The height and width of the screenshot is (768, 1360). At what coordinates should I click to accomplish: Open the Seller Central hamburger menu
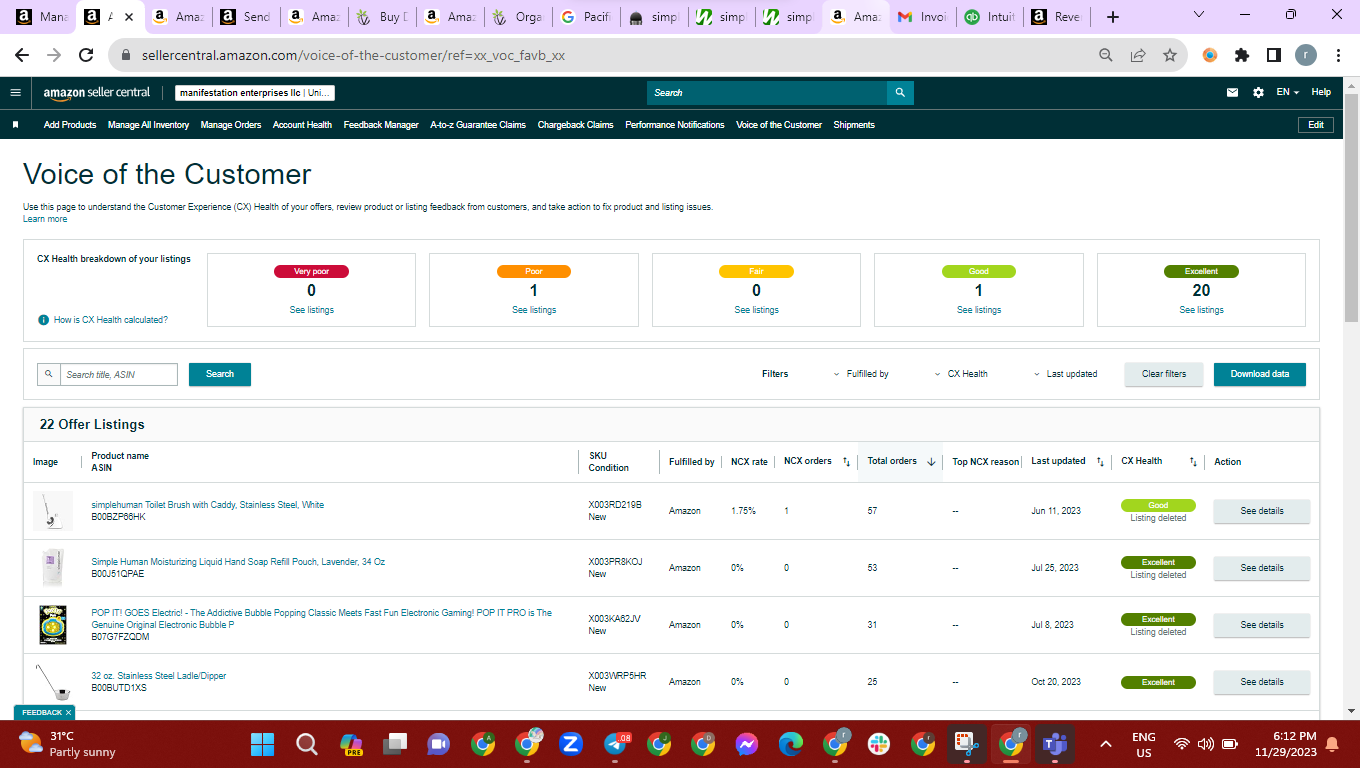tap(15, 93)
